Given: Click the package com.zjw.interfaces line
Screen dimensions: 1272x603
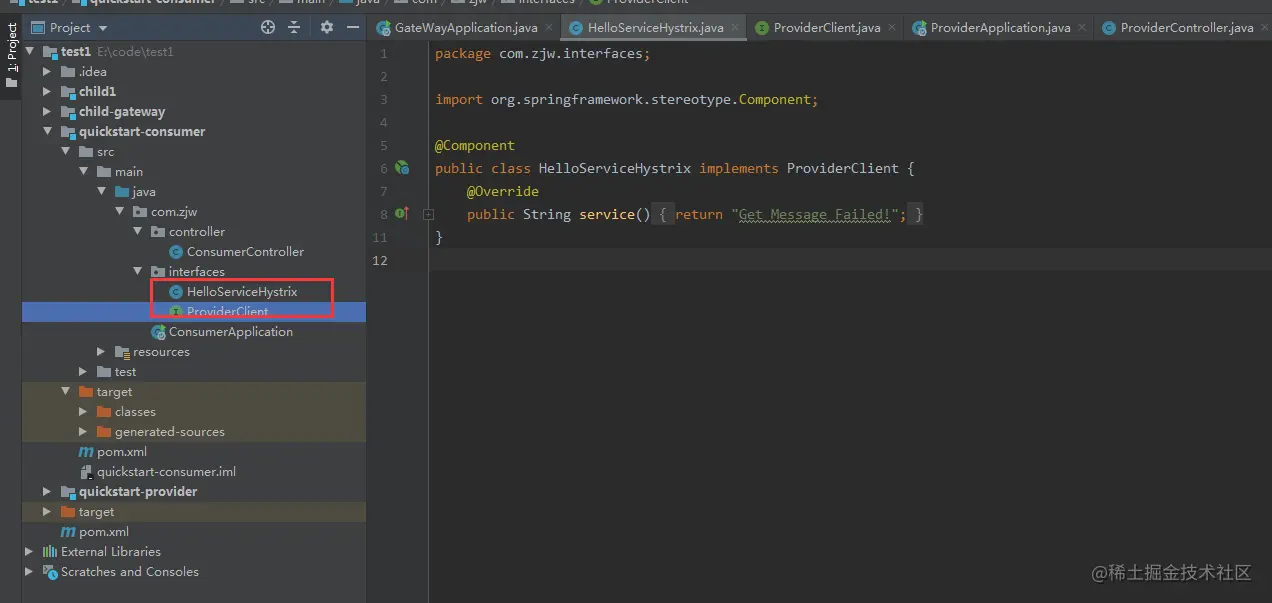Looking at the screenshot, I should [543, 53].
